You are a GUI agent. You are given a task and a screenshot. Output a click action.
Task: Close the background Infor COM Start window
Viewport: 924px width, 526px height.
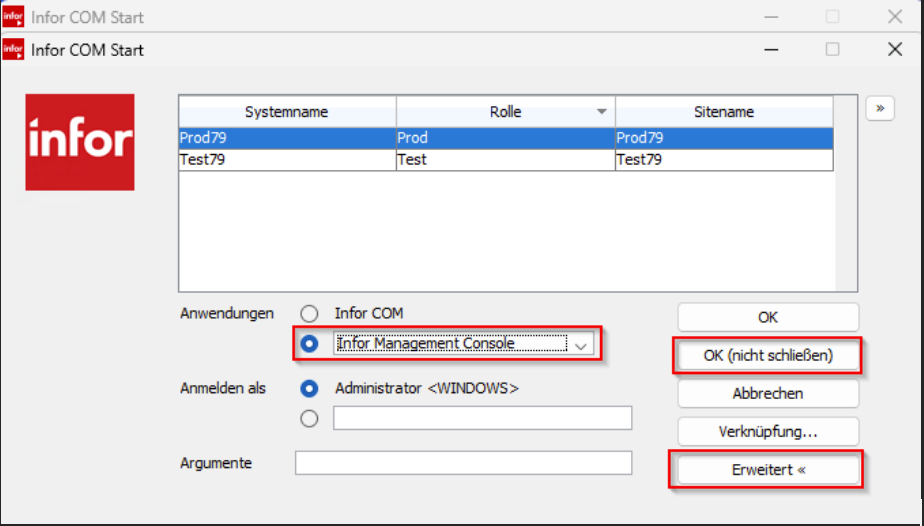click(x=895, y=16)
